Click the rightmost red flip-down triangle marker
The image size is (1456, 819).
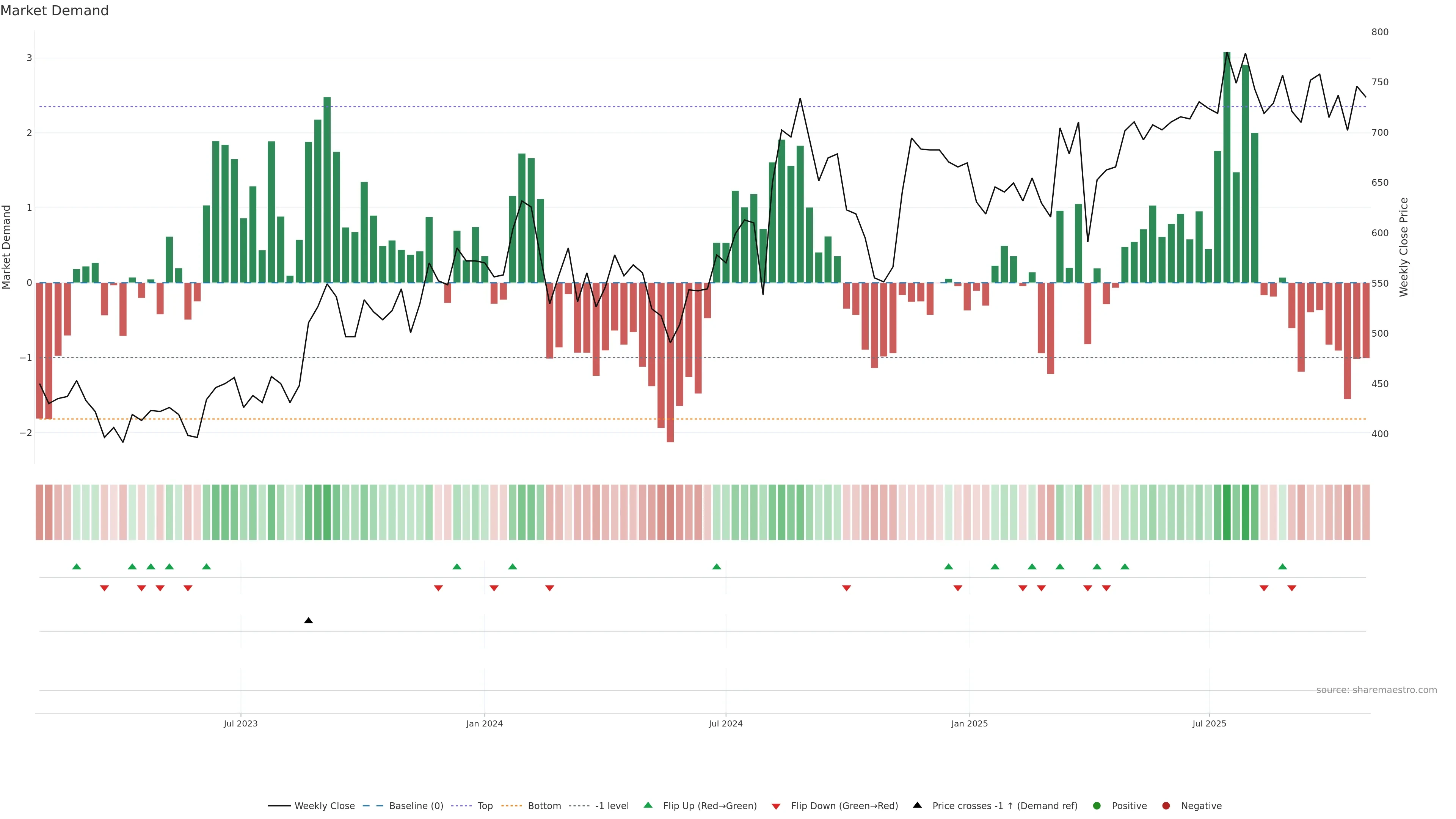tap(1291, 588)
